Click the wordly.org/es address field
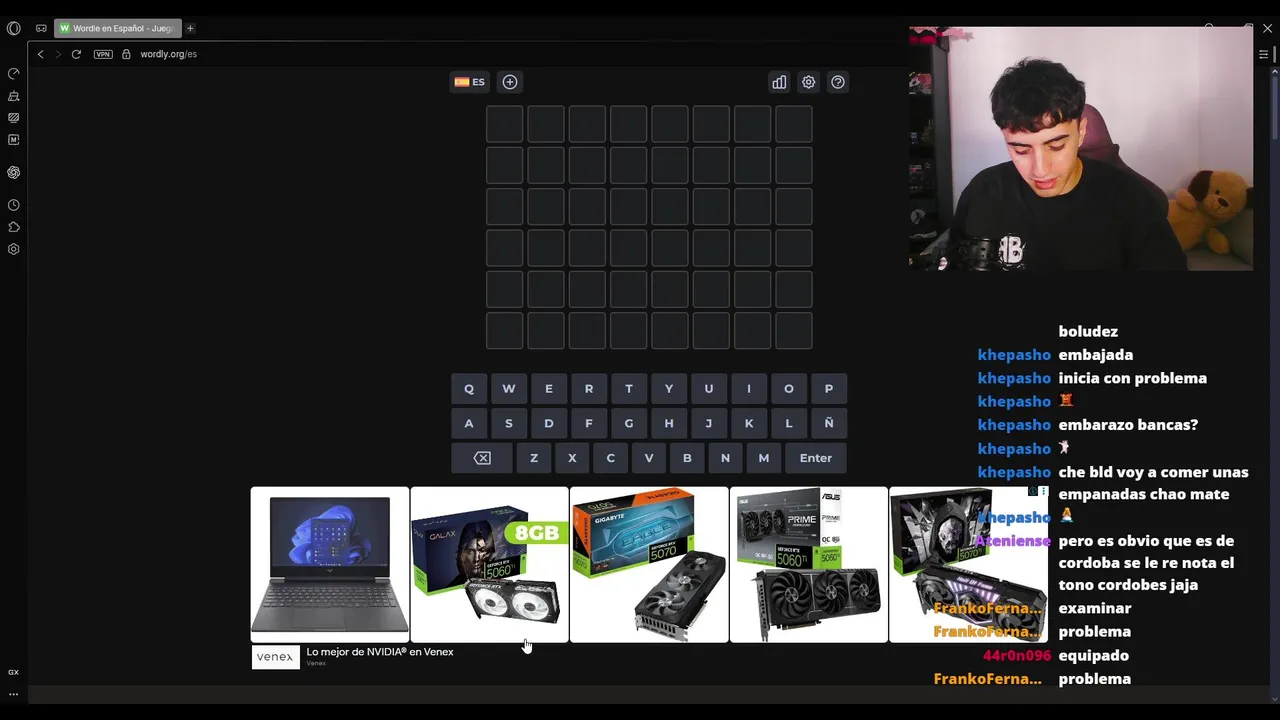The image size is (1280, 720). (x=169, y=54)
